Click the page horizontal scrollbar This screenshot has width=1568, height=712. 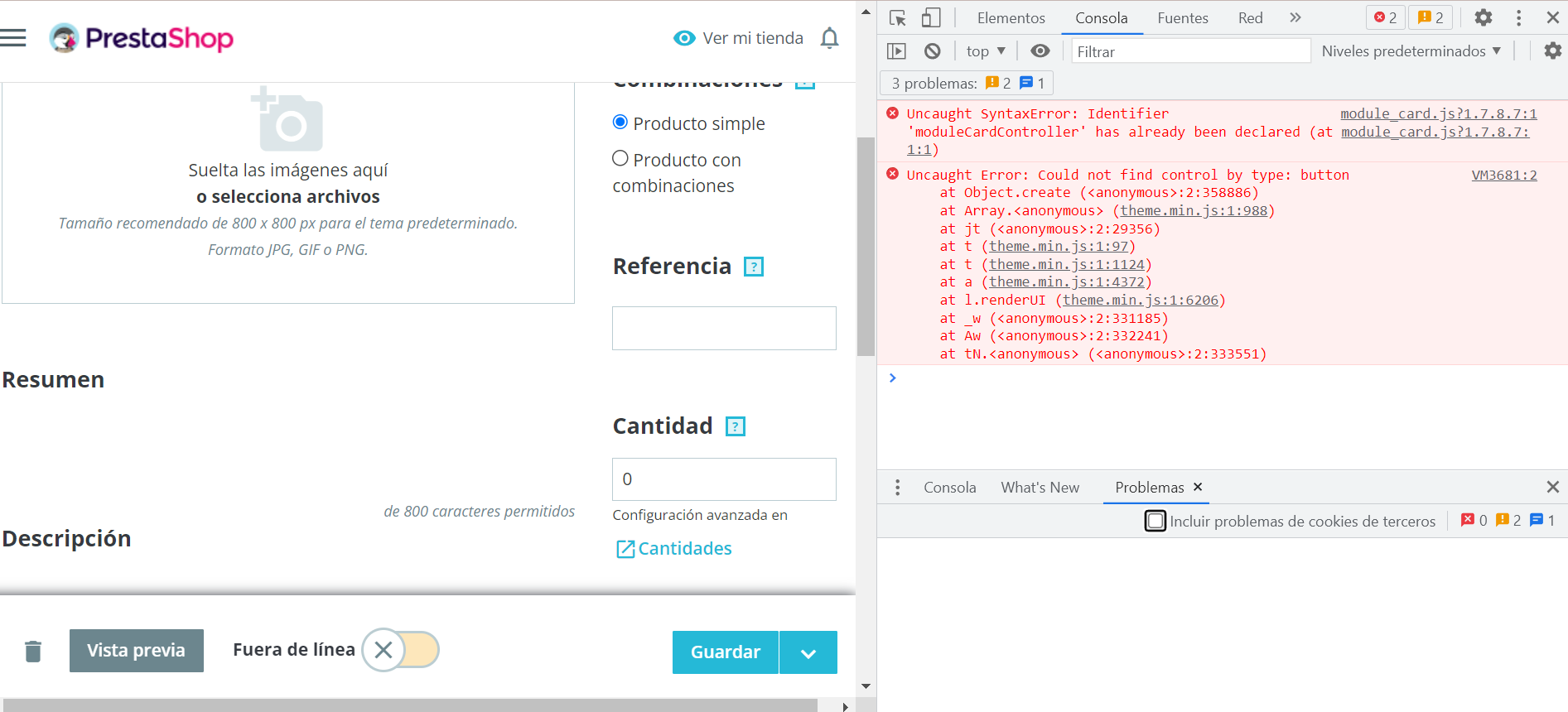[410, 705]
